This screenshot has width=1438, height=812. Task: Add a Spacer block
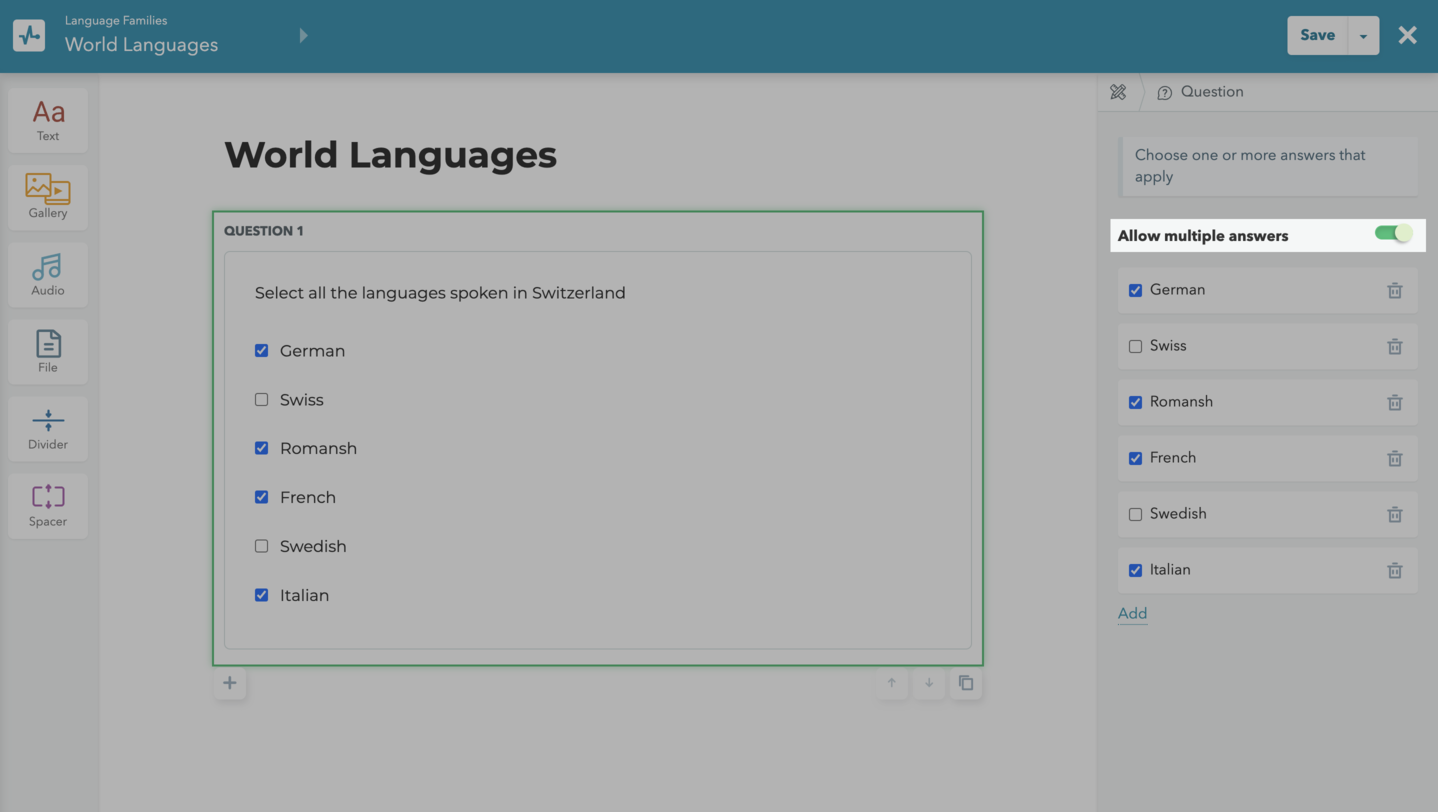click(x=48, y=505)
